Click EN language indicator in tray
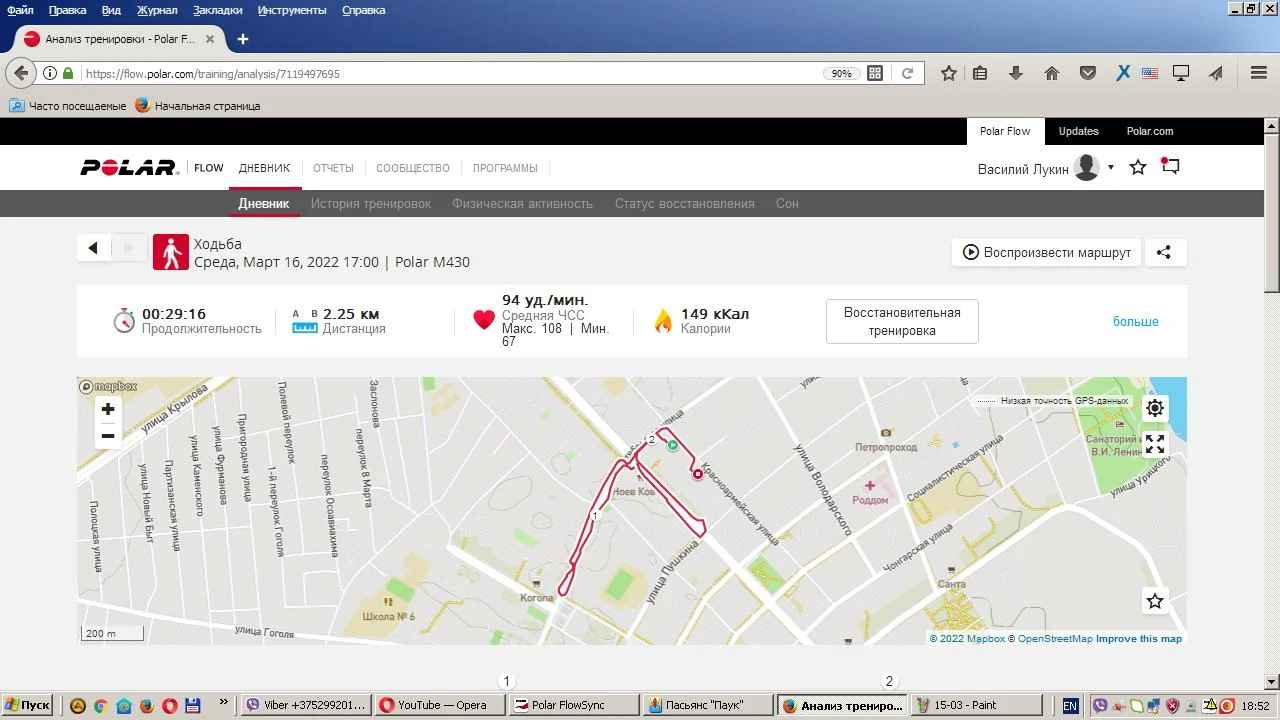 (1070, 705)
